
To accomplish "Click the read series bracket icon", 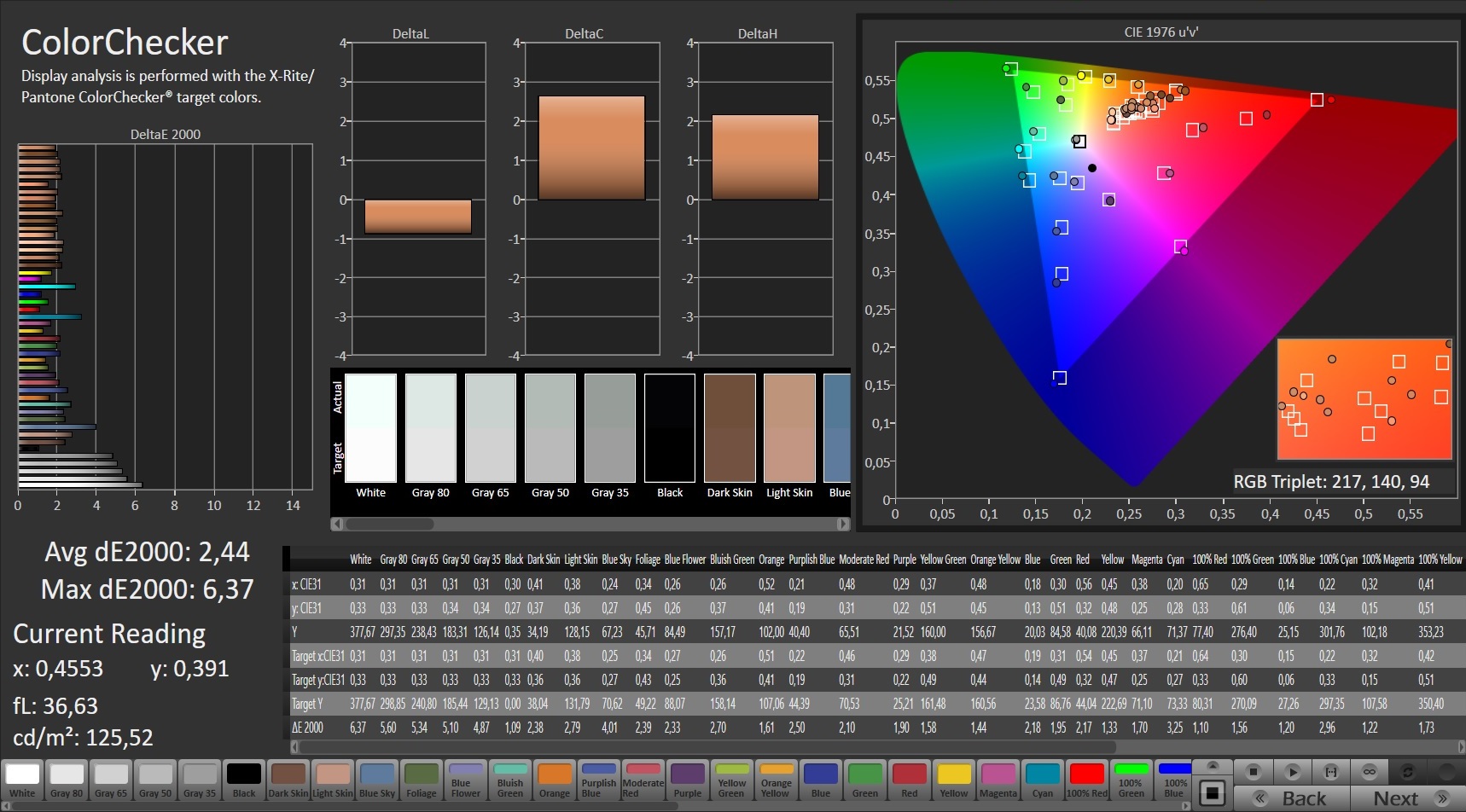I will (x=1330, y=772).
